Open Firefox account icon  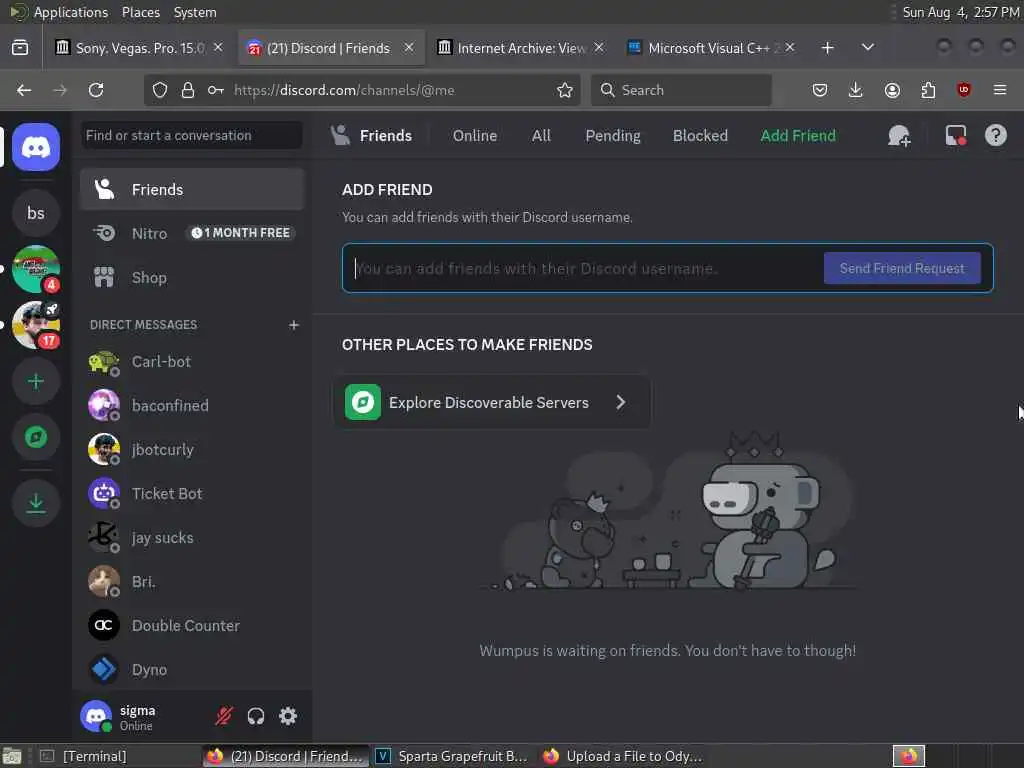click(x=892, y=90)
